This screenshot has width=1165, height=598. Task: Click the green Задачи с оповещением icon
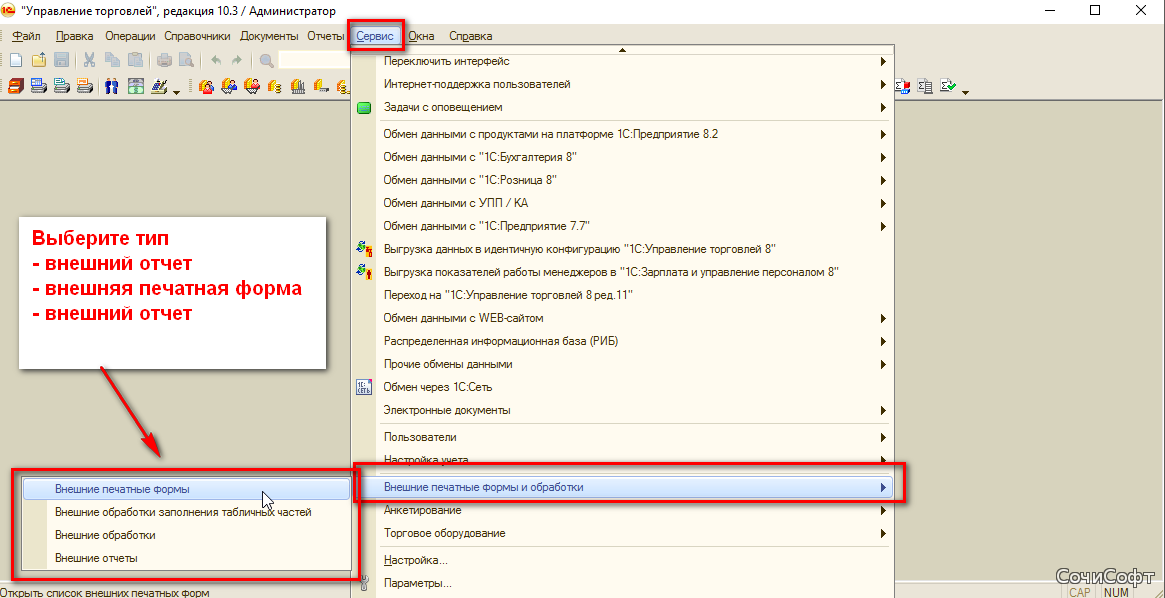coord(363,108)
